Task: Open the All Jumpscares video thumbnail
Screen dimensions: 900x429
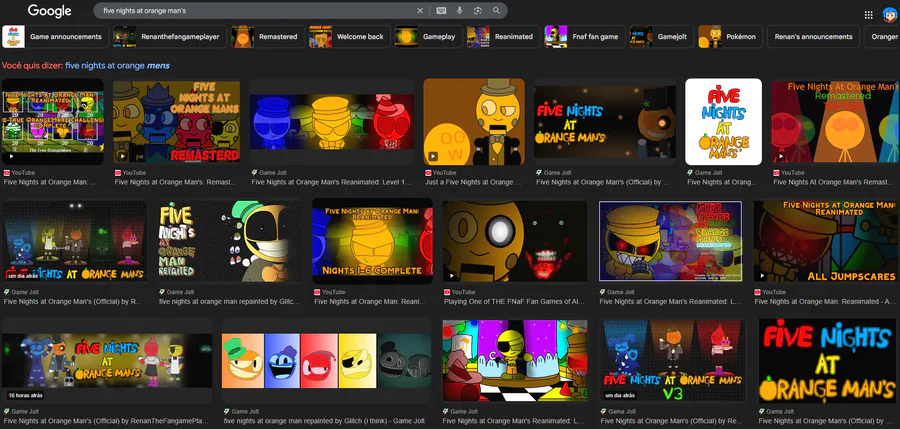Action: point(827,241)
